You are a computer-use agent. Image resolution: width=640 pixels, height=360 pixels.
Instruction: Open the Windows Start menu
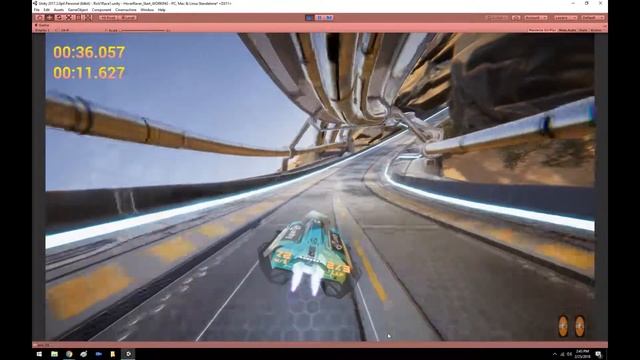(x=39, y=354)
